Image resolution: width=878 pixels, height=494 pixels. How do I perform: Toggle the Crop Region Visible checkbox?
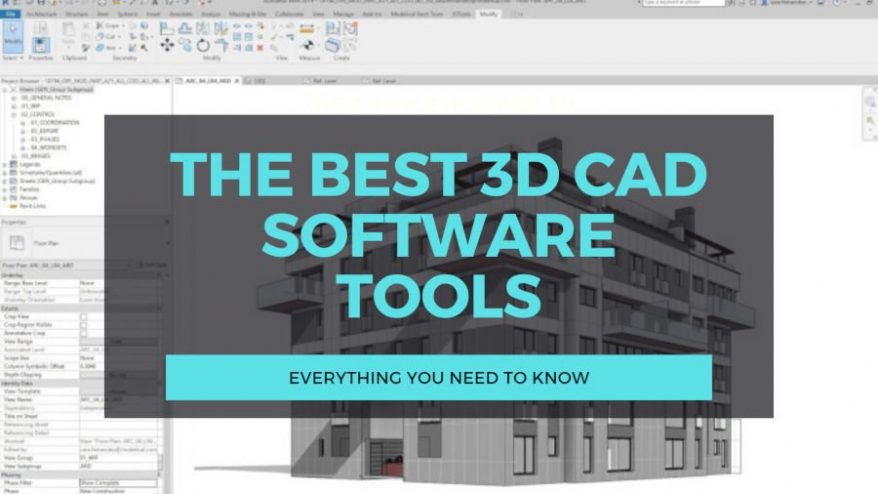84,325
